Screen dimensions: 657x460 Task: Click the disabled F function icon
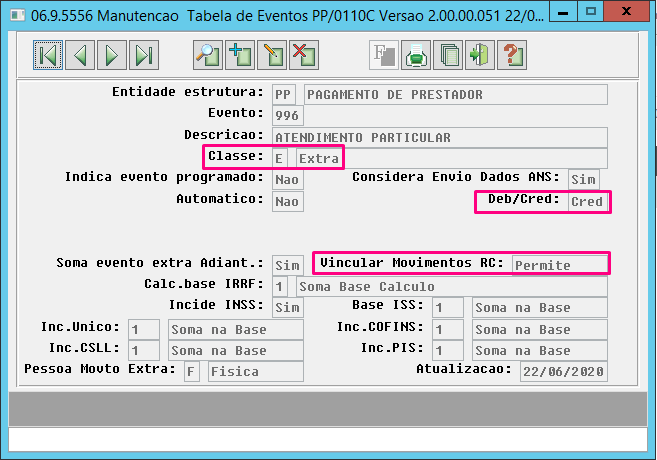point(384,55)
